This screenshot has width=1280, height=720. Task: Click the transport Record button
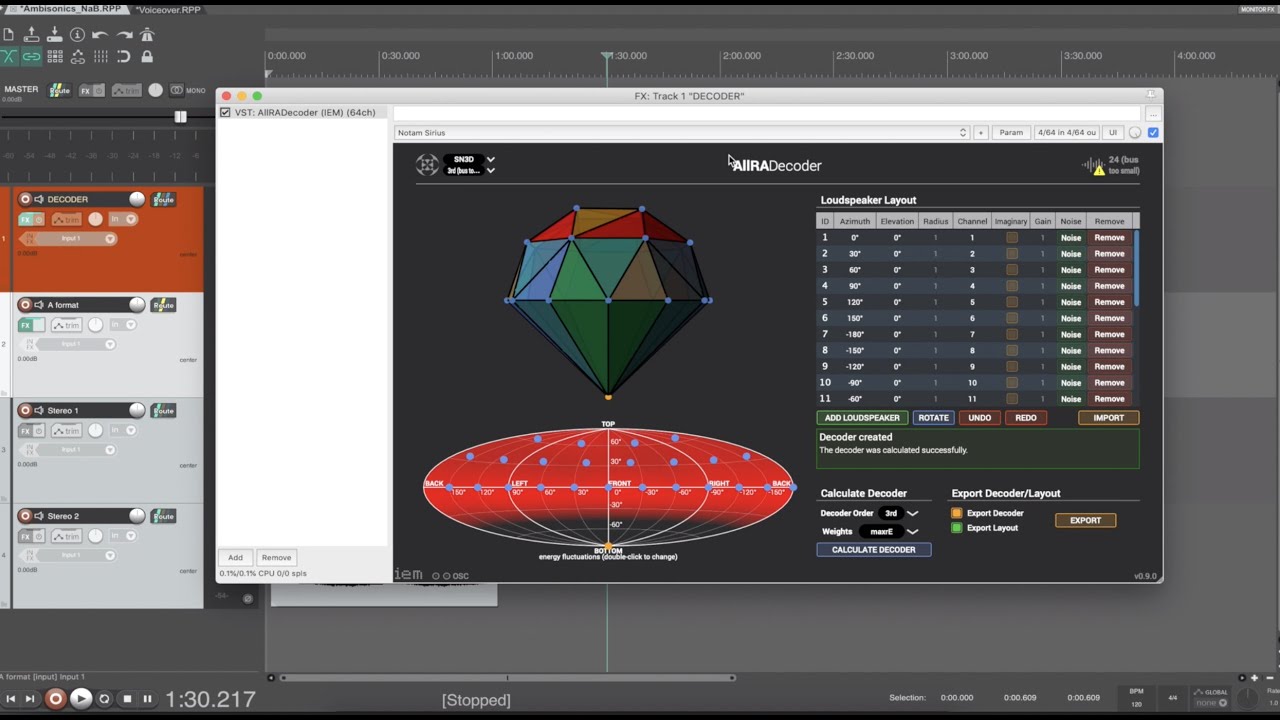click(56, 699)
